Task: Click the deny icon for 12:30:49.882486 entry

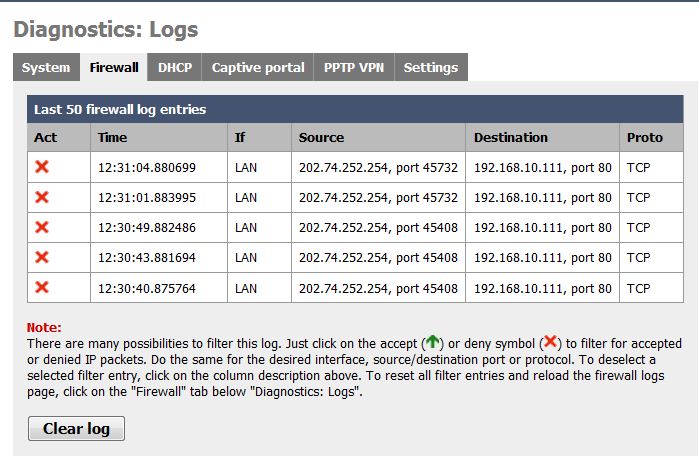Action: pyautogui.click(x=42, y=227)
